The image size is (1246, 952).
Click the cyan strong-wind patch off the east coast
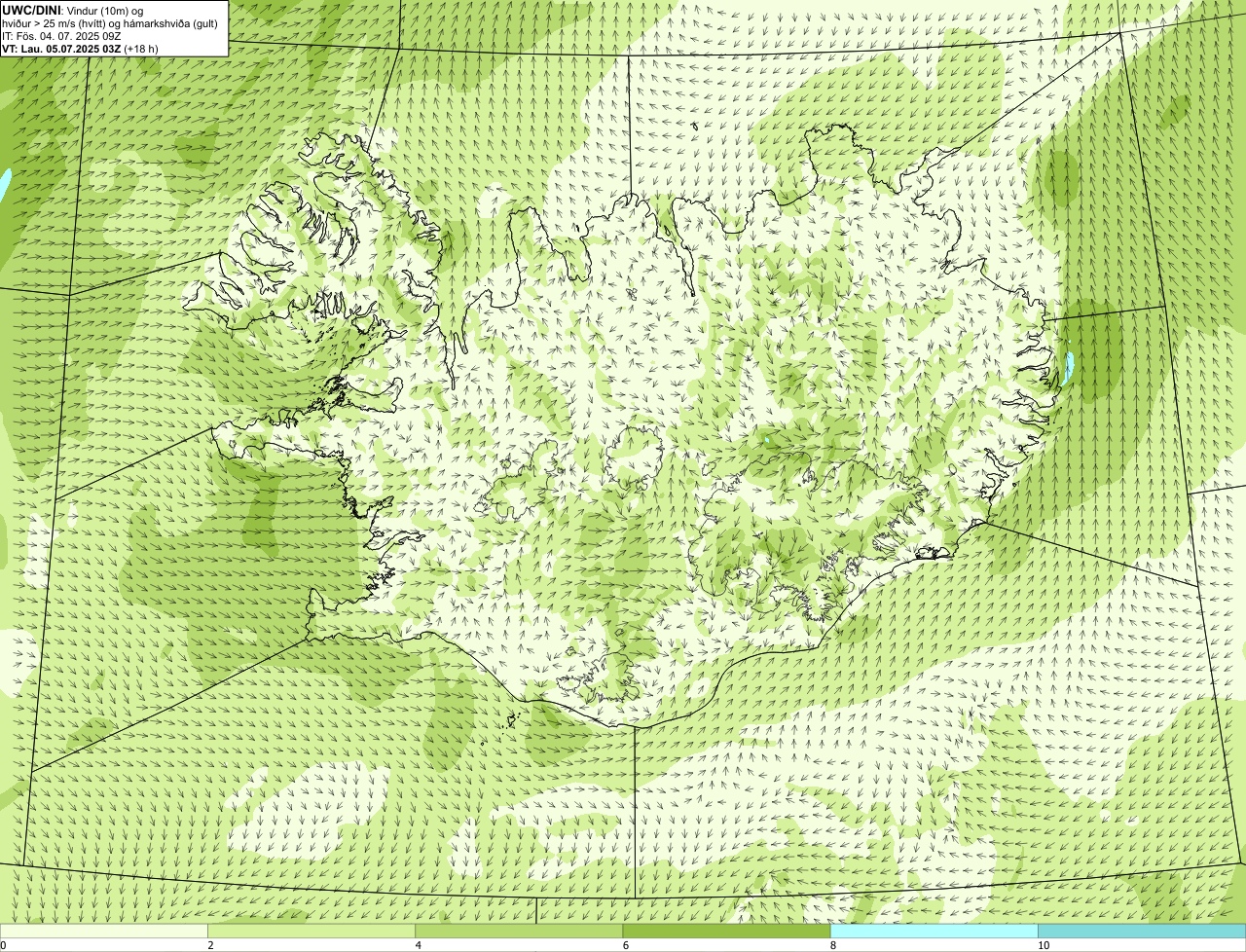point(1070,368)
